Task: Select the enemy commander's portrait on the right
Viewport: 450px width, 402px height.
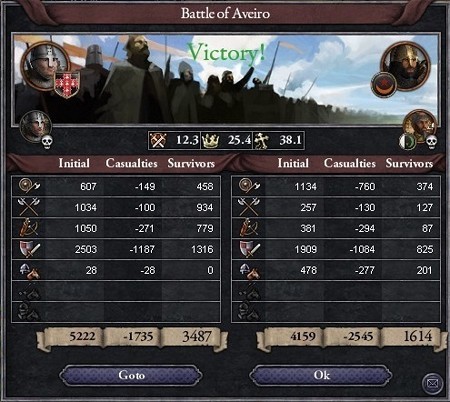Action: pos(407,65)
